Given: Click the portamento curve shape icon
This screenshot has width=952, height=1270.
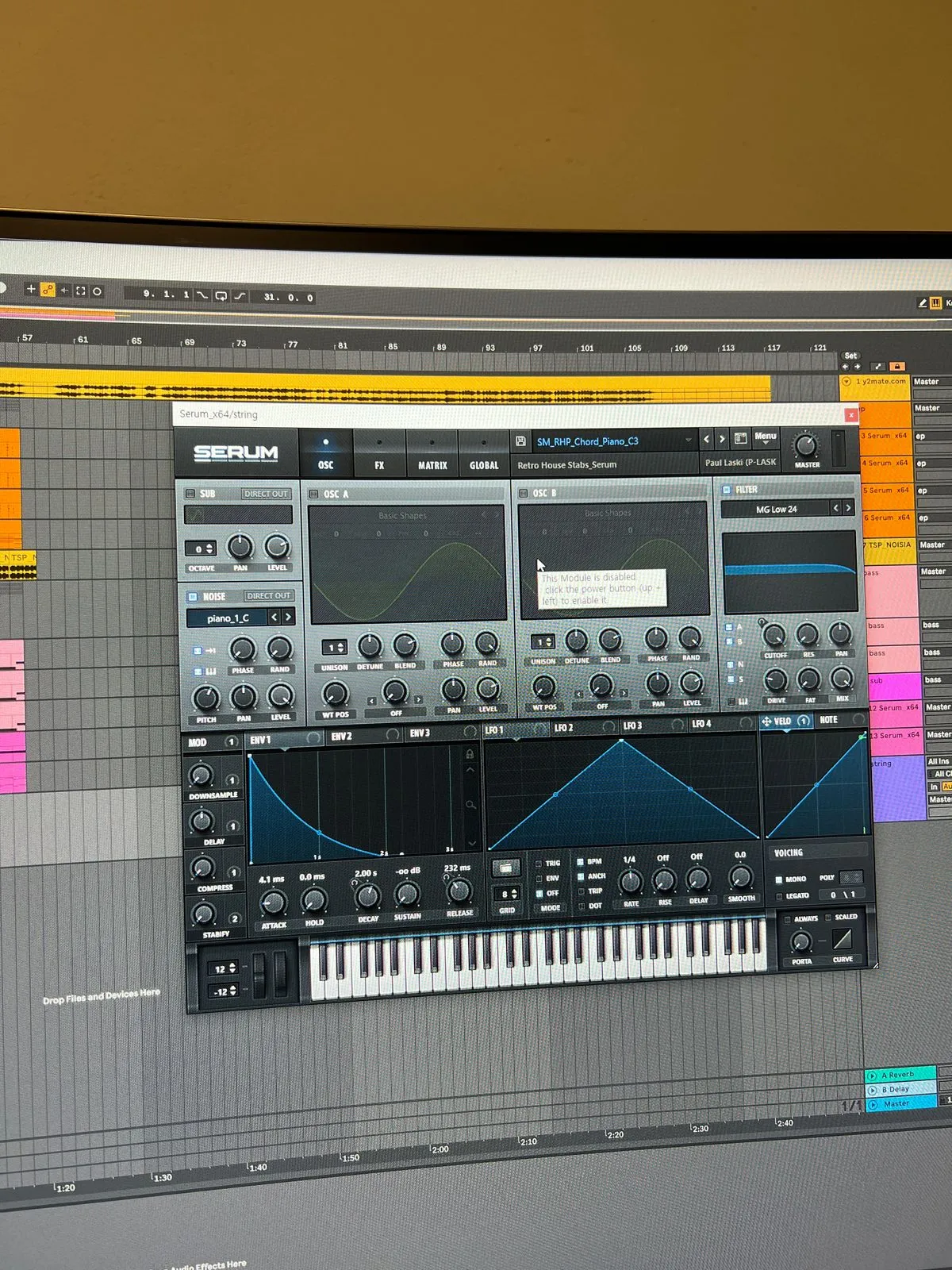Looking at the screenshot, I should pyautogui.click(x=842, y=940).
